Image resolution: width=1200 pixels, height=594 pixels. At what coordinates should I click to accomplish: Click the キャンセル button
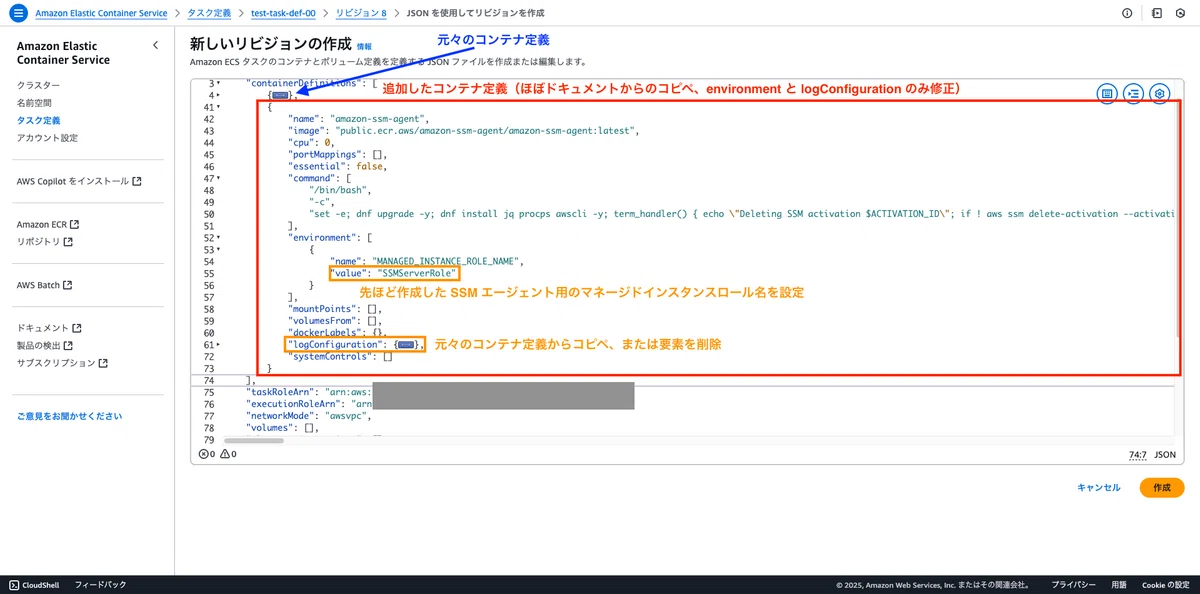[1098, 488]
